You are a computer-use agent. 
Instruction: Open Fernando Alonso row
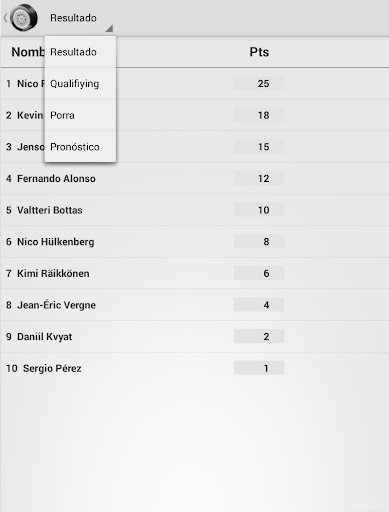pyautogui.click(x=194, y=178)
